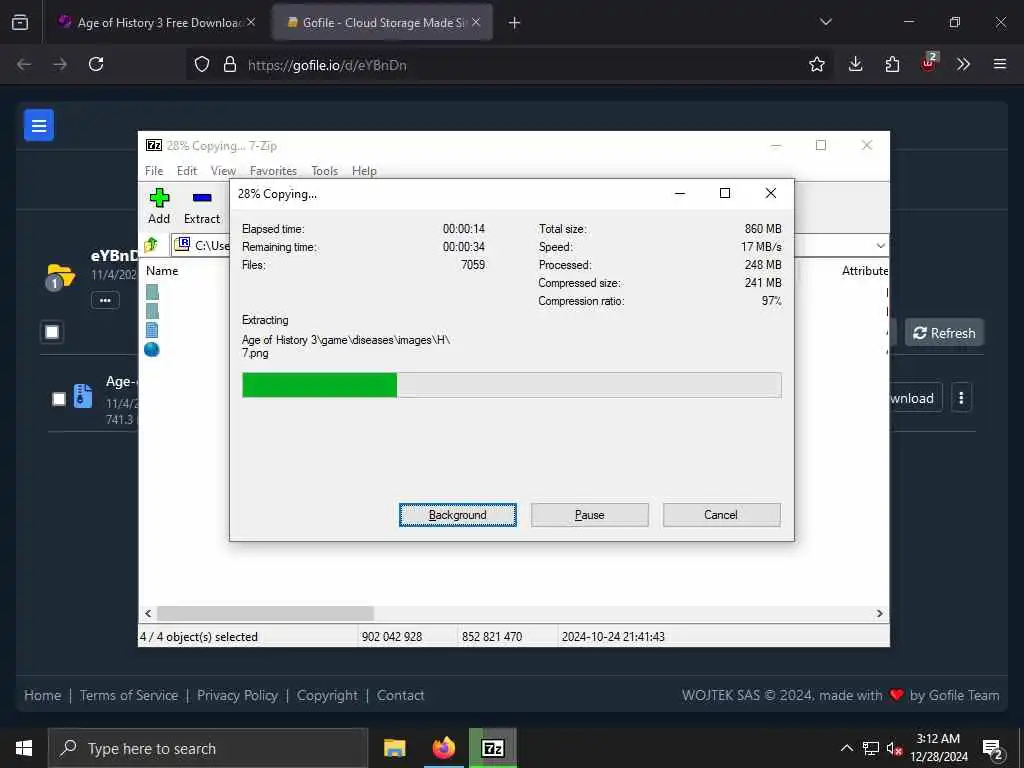
Task: Follow the Copyright footer link
Action: (x=327, y=696)
